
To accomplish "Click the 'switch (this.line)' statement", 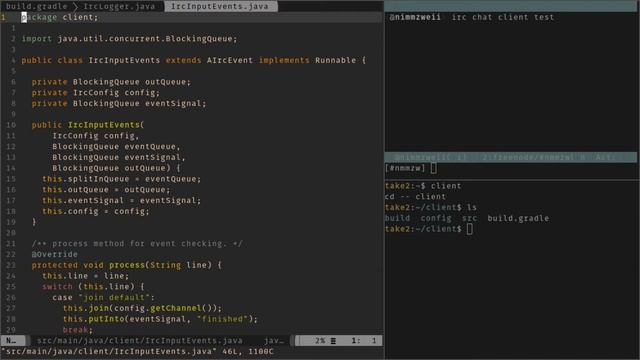I will (93, 287).
